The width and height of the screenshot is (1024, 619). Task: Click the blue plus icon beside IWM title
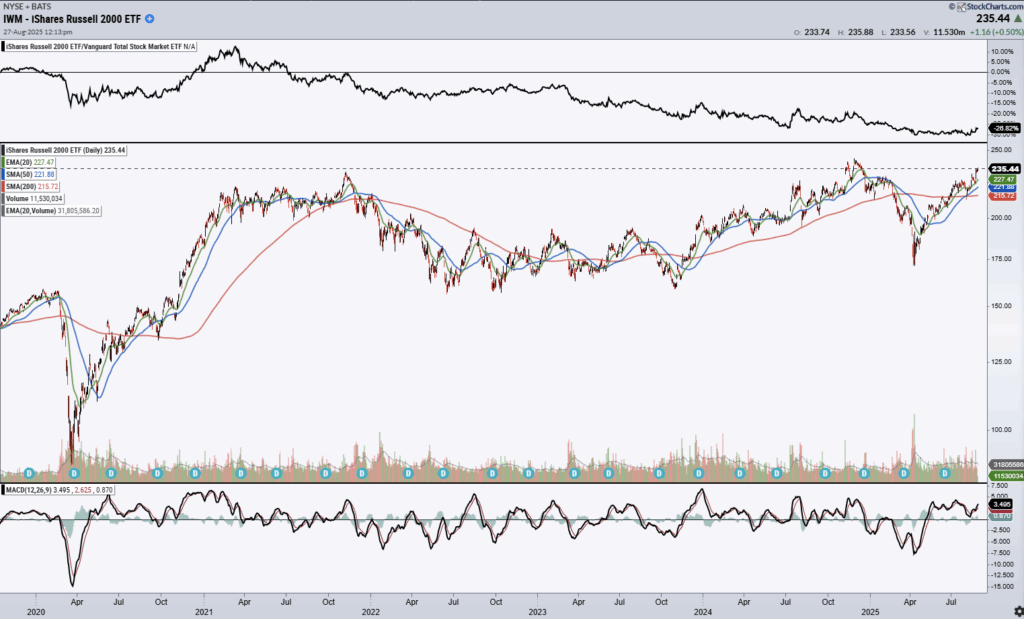150,18
